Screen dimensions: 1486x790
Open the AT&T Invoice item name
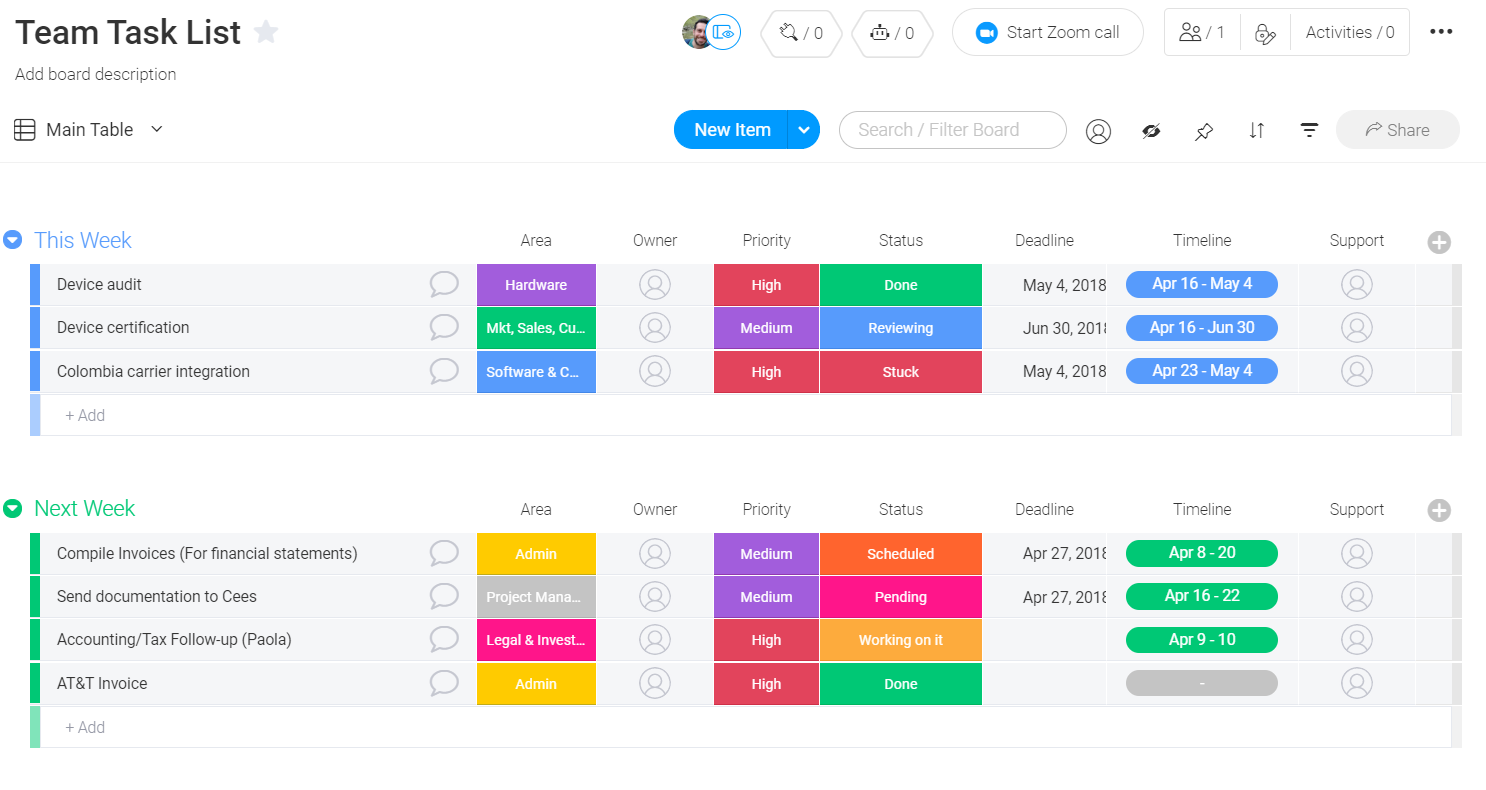point(102,684)
